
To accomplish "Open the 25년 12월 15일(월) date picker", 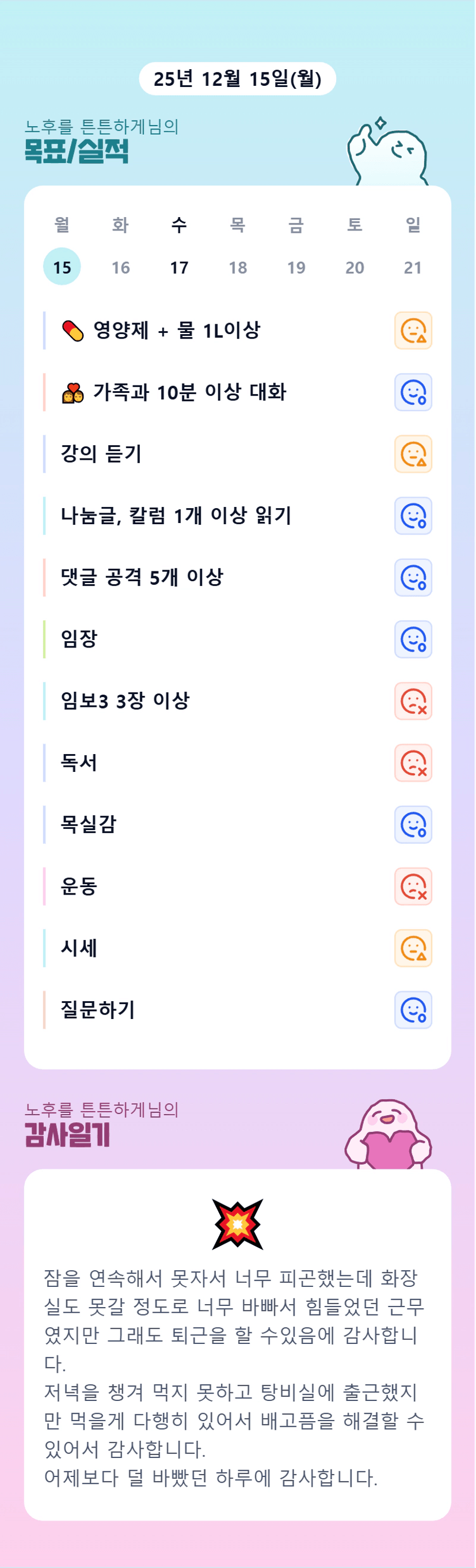I will [x=237, y=78].
